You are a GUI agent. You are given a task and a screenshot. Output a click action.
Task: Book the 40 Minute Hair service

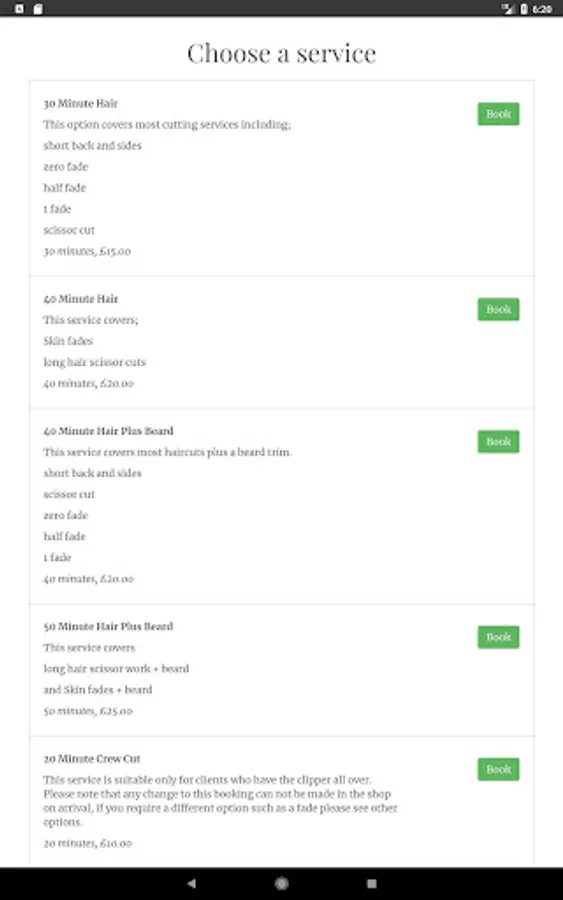pos(498,309)
